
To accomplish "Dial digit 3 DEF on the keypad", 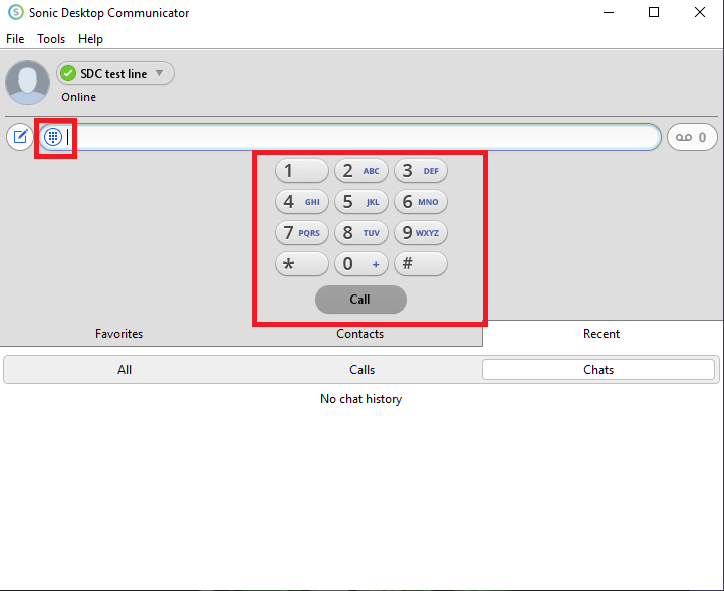I will (x=421, y=171).
